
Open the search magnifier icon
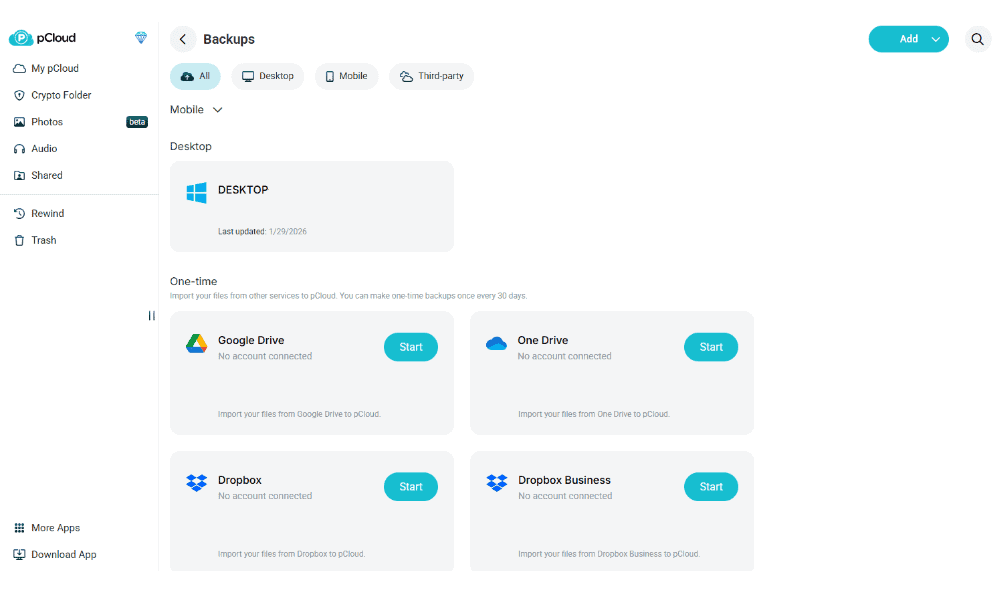point(978,39)
